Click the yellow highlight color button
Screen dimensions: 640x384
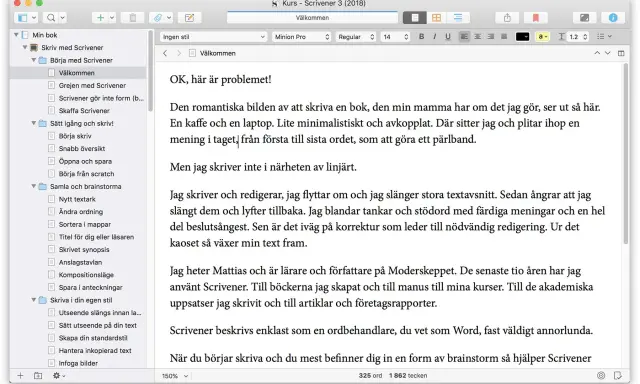pyautogui.click(x=542, y=37)
